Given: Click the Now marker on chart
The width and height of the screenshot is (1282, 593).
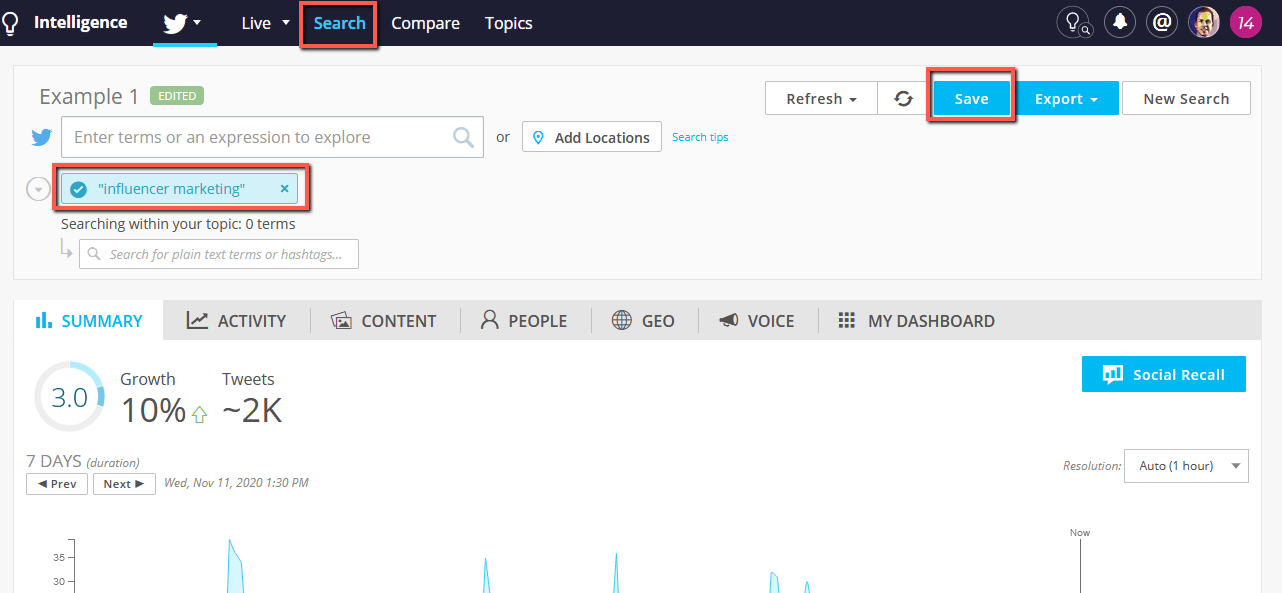Looking at the screenshot, I should pyautogui.click(x=1080, y=533).
